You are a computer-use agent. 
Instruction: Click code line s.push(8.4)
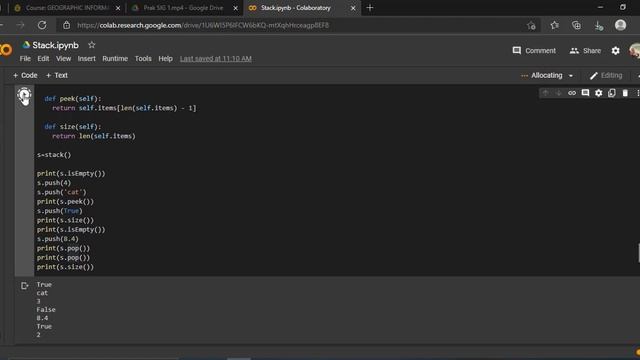click(58, 239)
